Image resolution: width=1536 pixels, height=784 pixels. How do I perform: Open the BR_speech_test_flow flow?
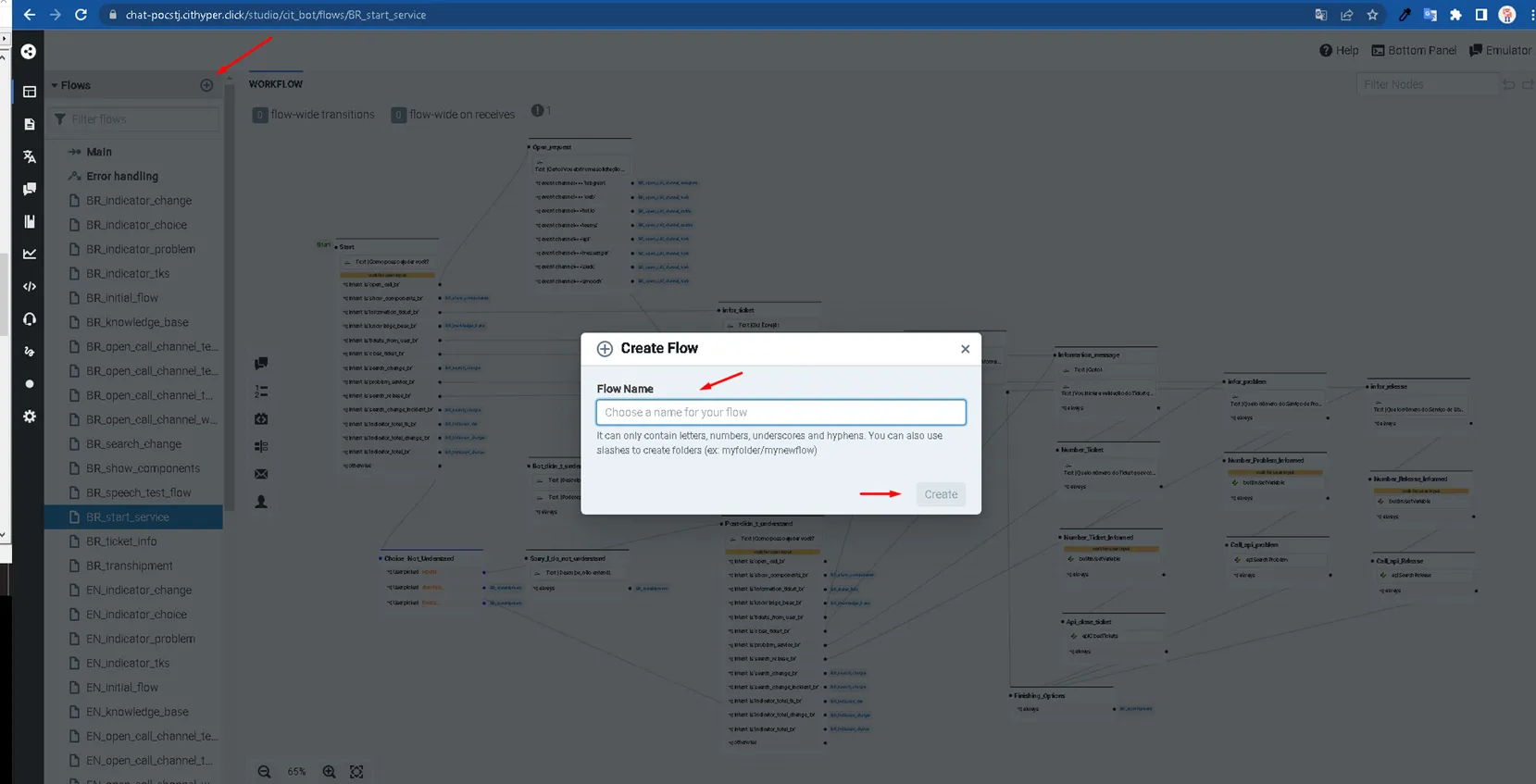click(x=139, y=492)
